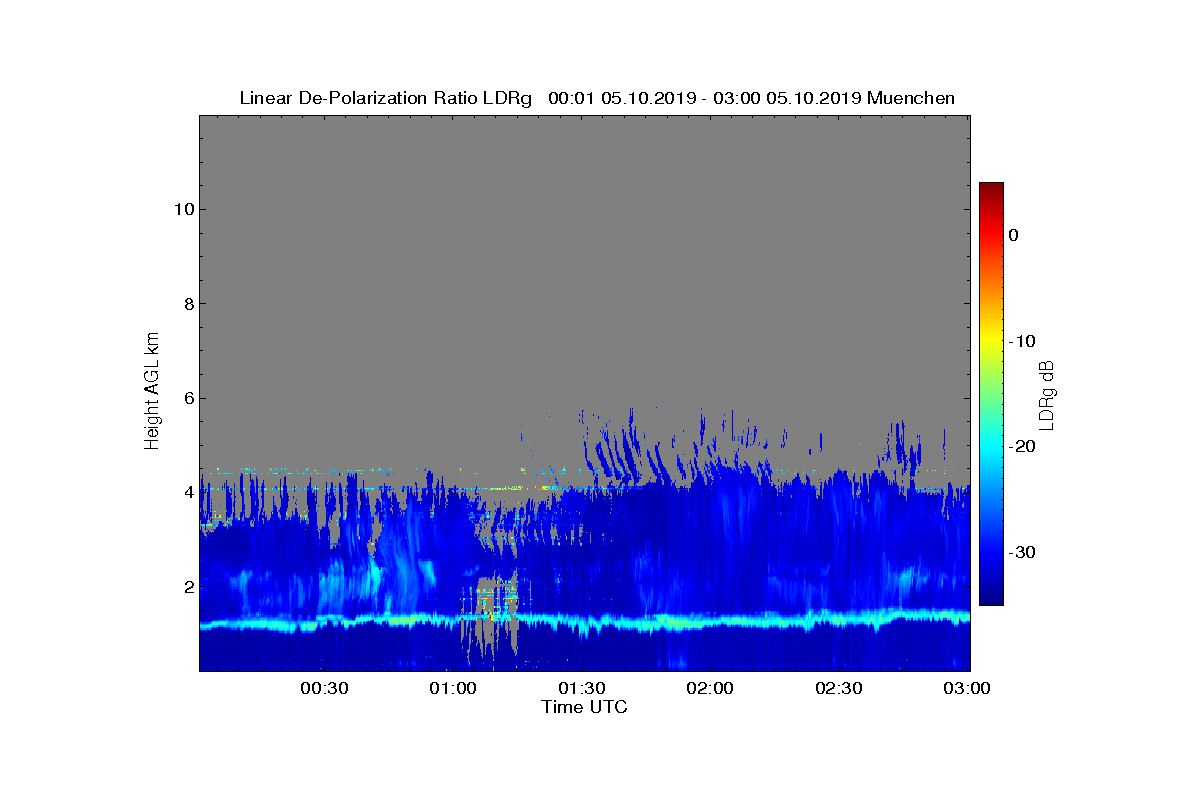This screenshot has width=1200, height=800.
Task: Click the yellow band of the colorbar
Action: [x=991, y=341]
